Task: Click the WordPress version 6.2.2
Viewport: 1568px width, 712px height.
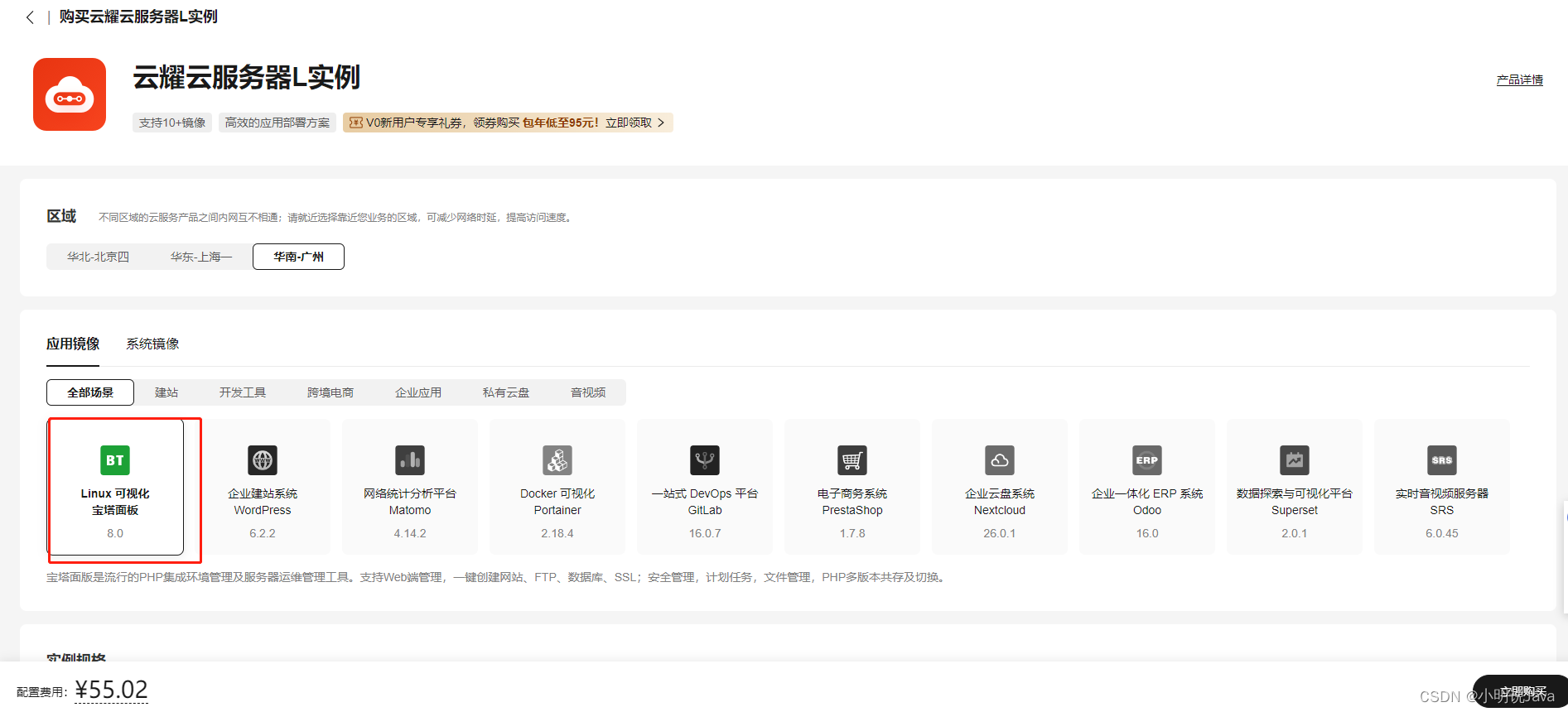Action: 263,533
